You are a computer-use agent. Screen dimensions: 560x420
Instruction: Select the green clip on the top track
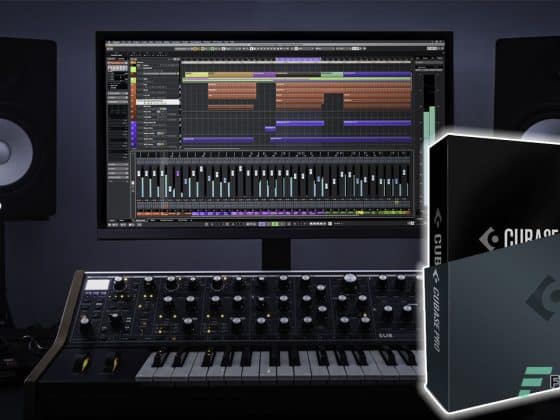(332, 75)
